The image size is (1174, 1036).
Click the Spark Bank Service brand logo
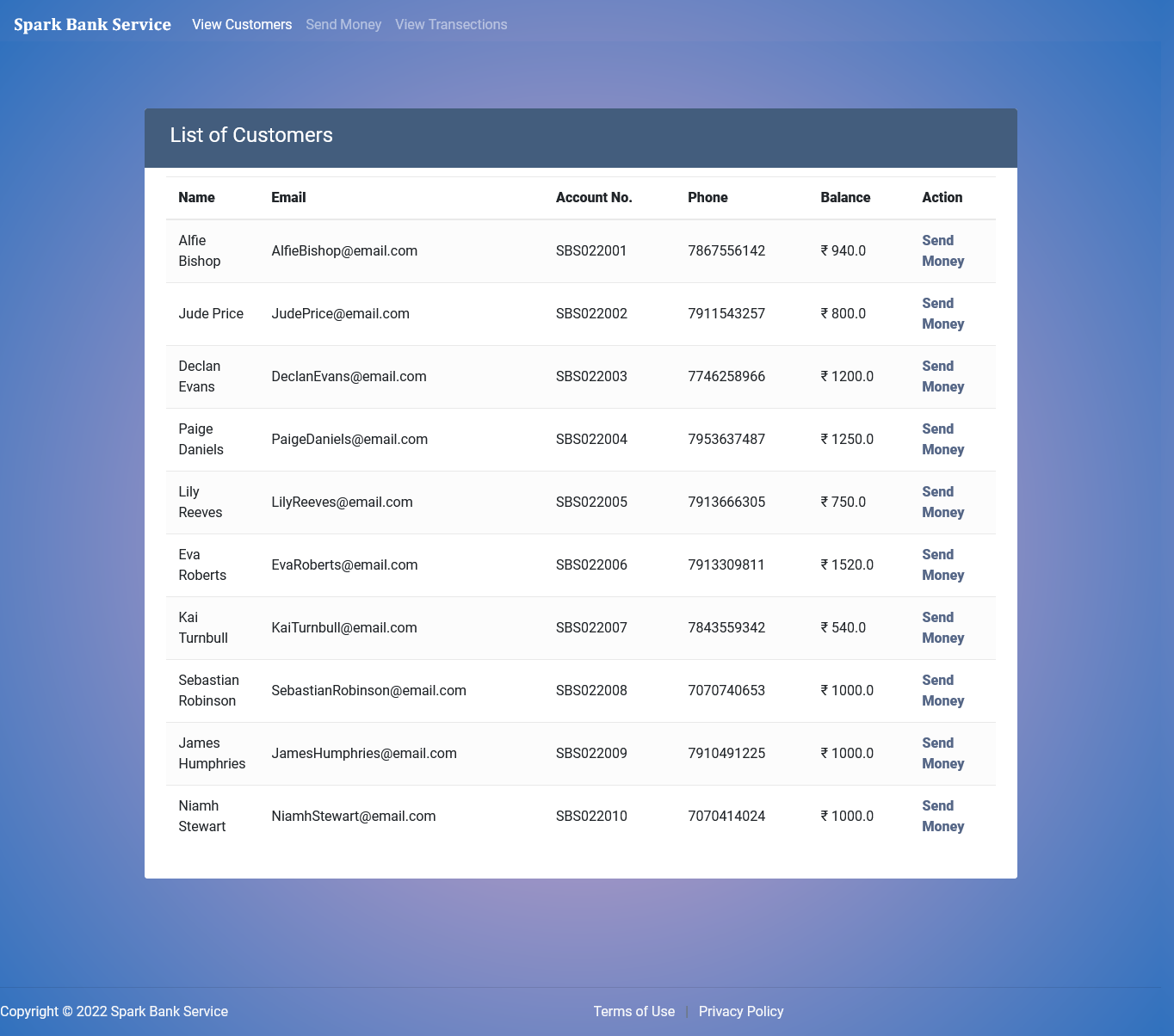point(91,24)
